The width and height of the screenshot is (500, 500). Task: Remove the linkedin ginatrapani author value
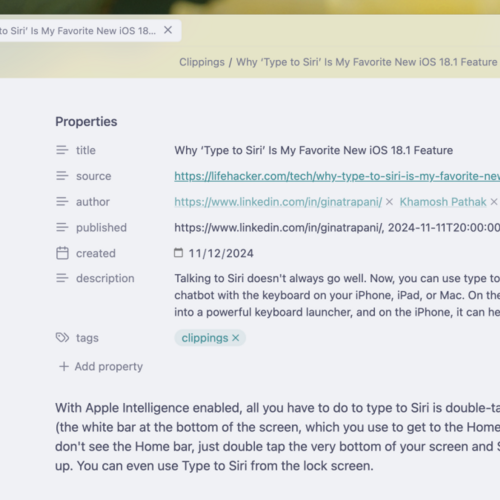point(389,202)
